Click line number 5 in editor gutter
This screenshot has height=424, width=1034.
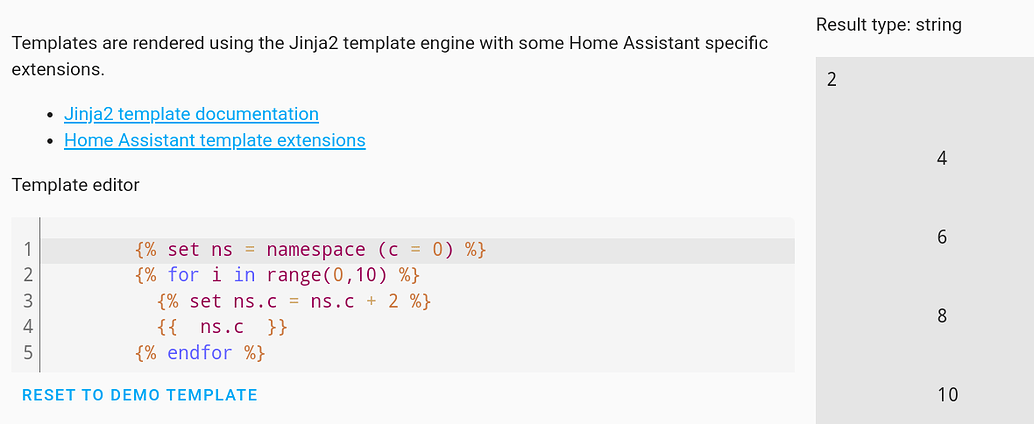pyautogui.click(x=27, y=353)
